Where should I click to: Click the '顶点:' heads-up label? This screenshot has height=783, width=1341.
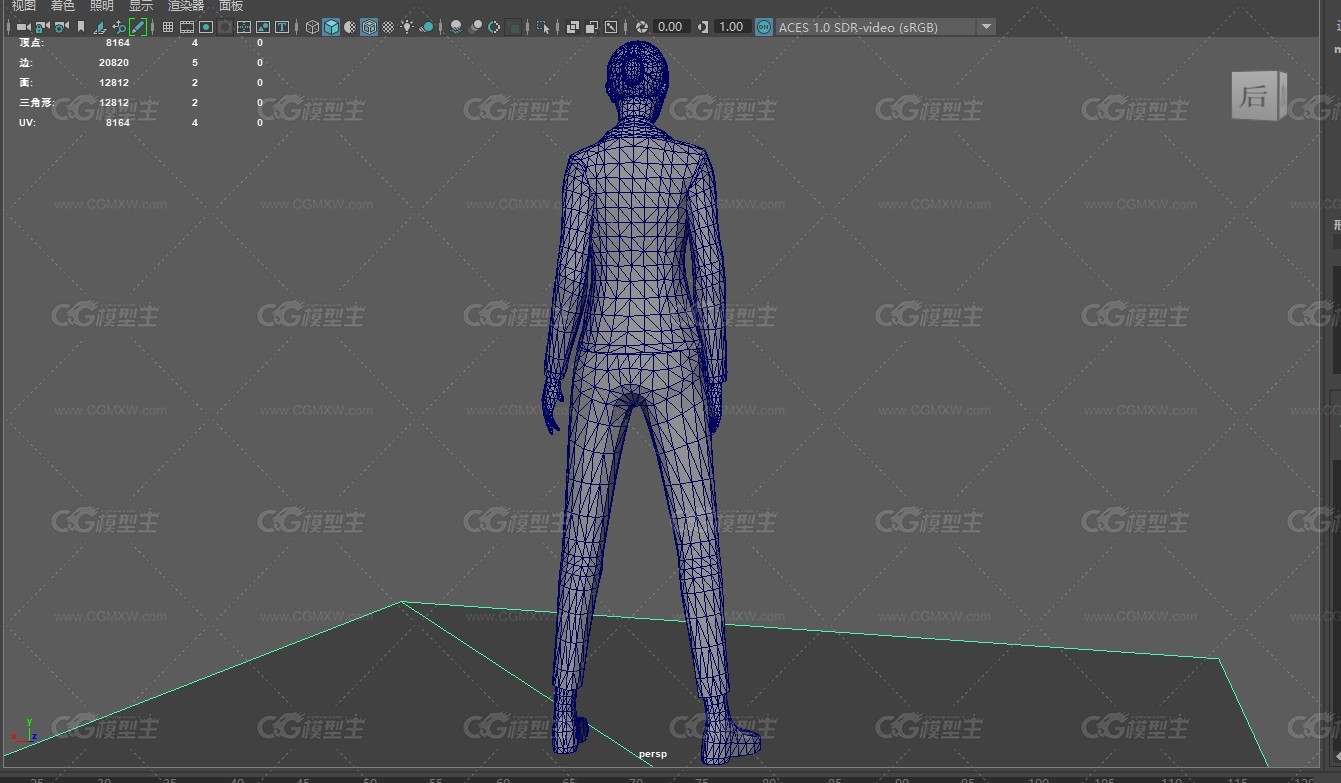(32, 43)
